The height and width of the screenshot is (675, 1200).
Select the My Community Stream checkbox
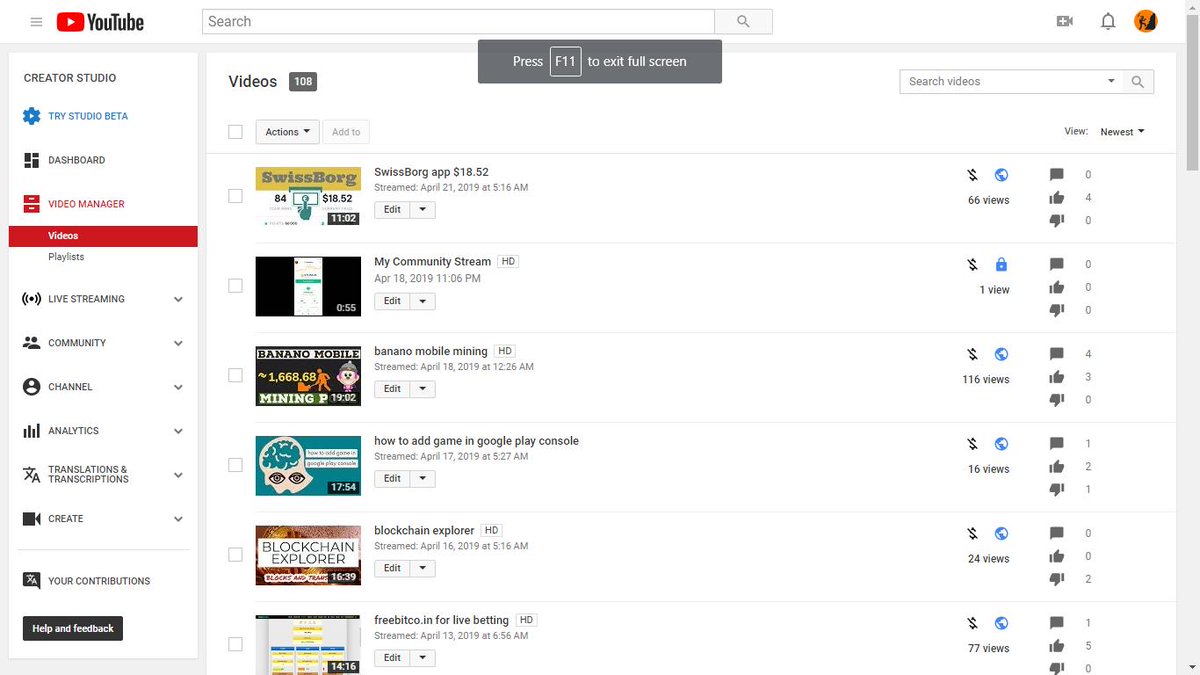235,285
